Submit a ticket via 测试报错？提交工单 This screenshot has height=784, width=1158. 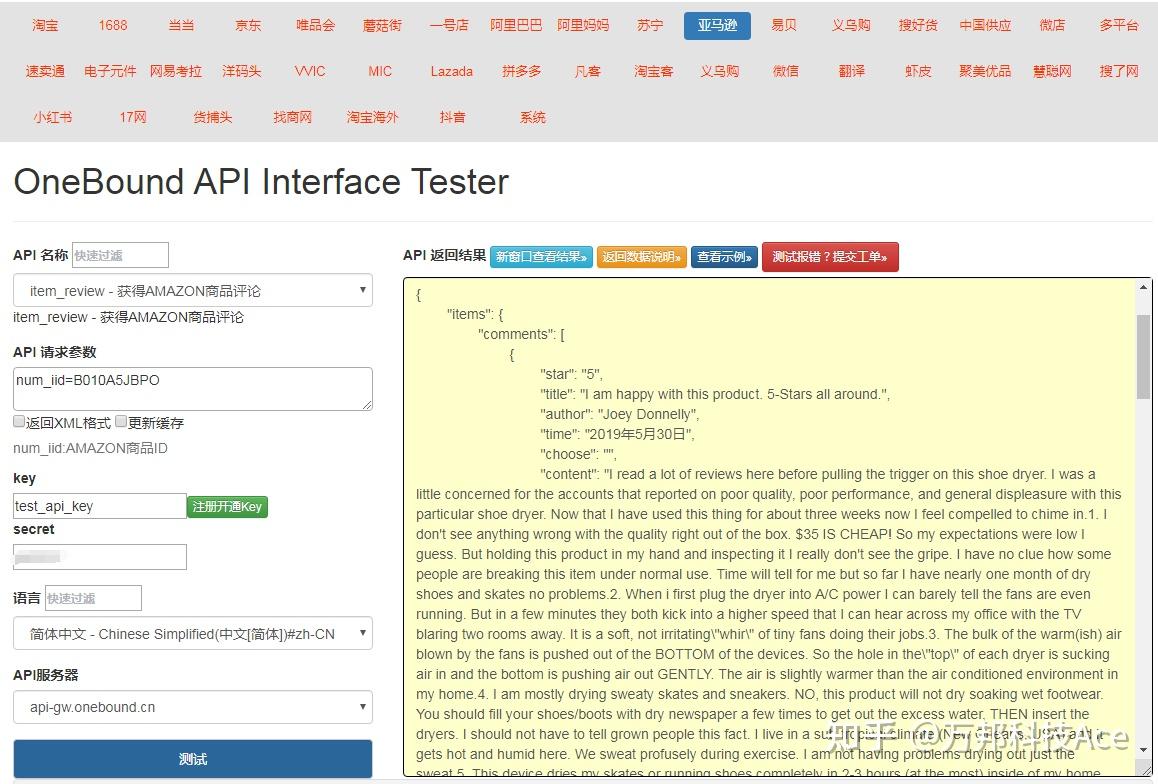tap(830, 257)
